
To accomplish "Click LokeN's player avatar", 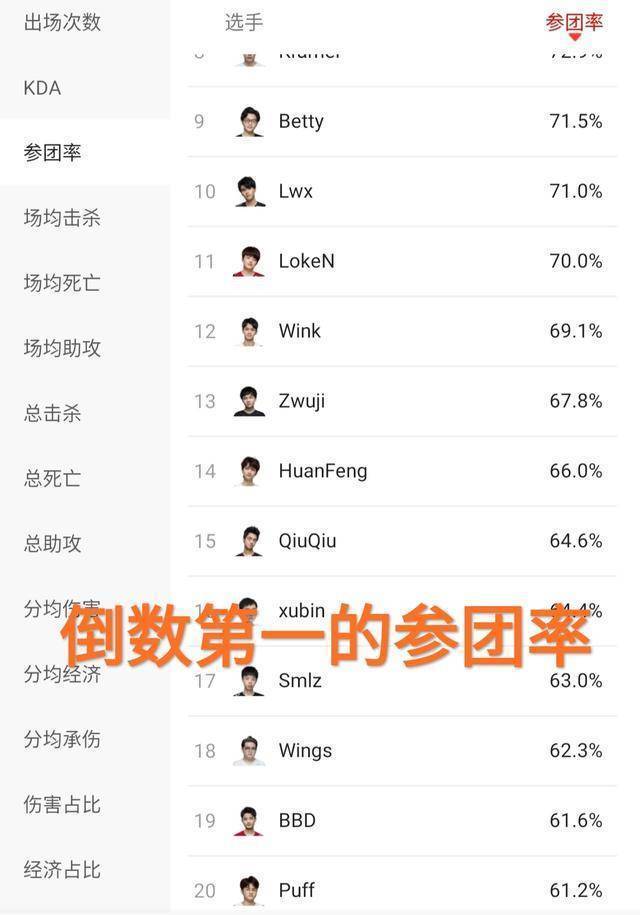I will pos(249,261).
